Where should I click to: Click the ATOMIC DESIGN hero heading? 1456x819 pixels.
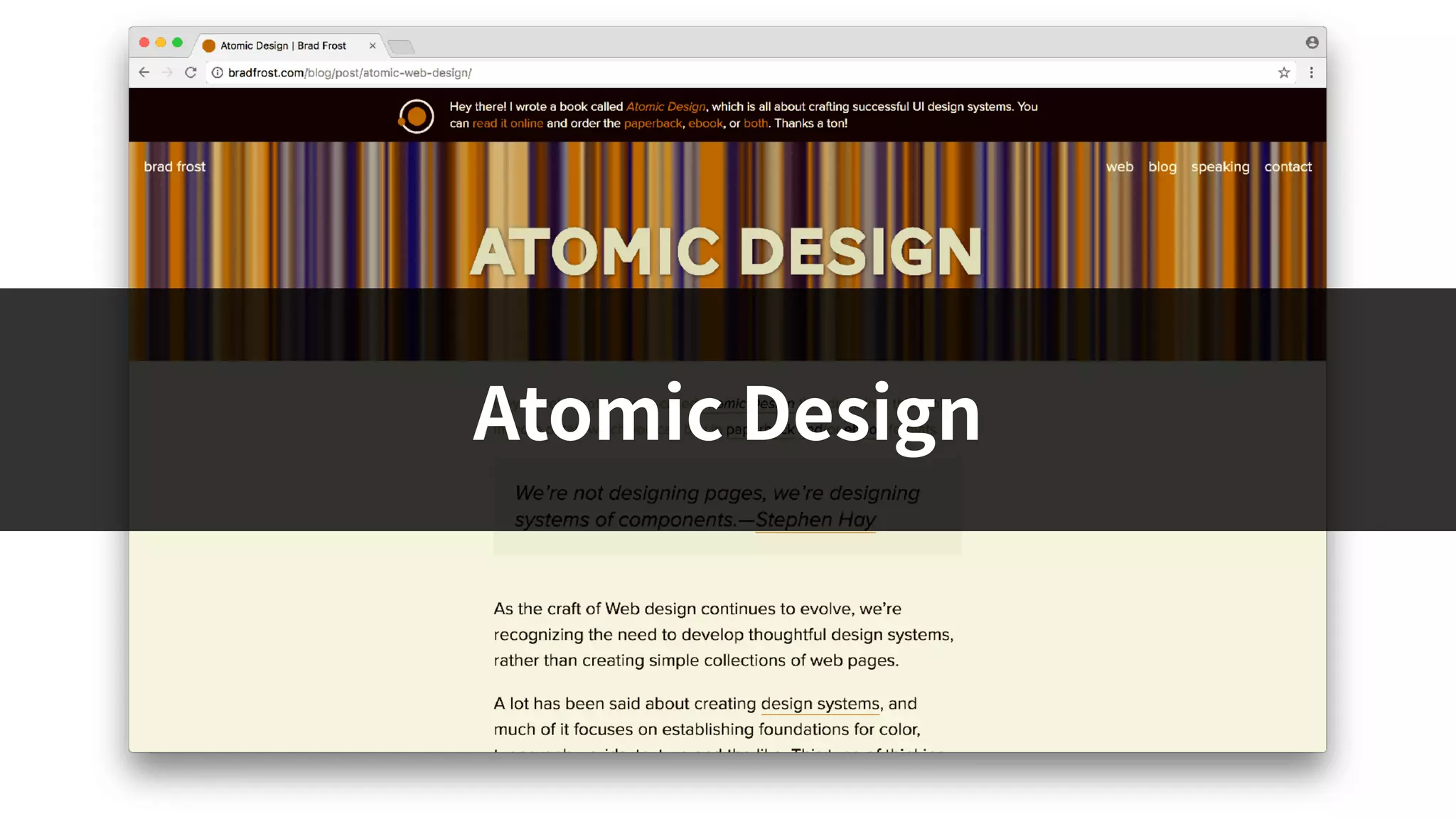727,252
